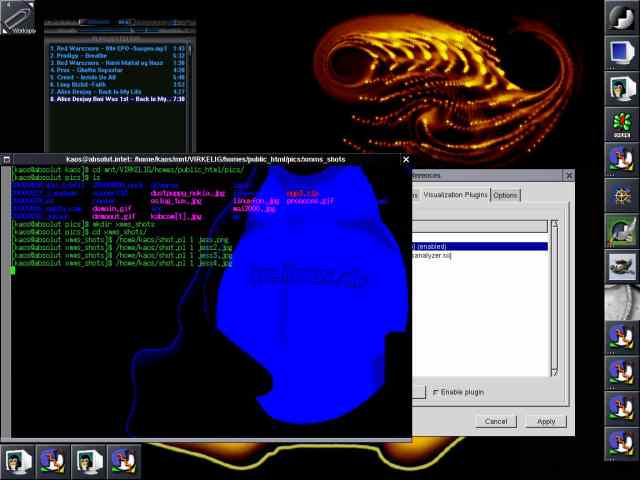
Task: Click the XMMS playlist vertical scrollbar
Action: (189, 94)
